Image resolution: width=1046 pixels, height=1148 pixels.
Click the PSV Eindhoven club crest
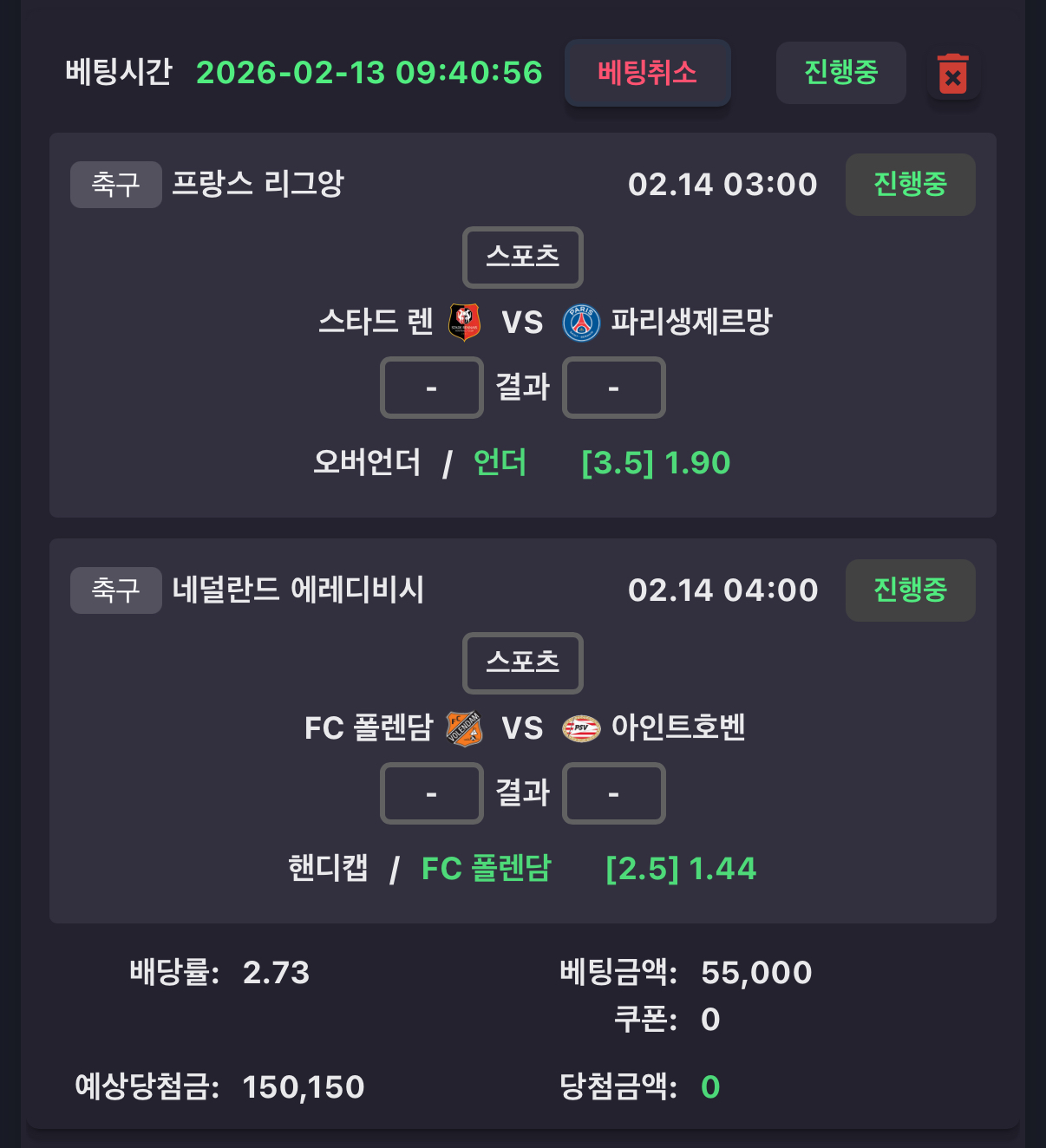point(581,728)
